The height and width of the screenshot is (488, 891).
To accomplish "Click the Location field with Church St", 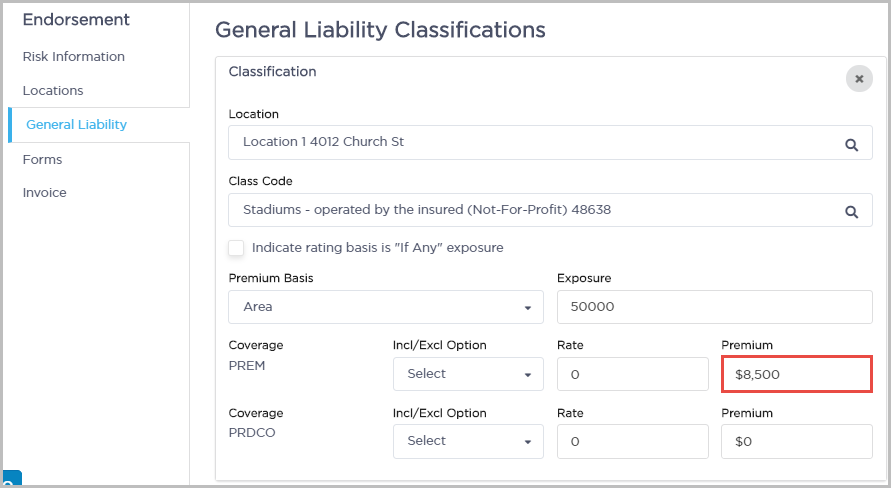I will click(x=530, y=143).
